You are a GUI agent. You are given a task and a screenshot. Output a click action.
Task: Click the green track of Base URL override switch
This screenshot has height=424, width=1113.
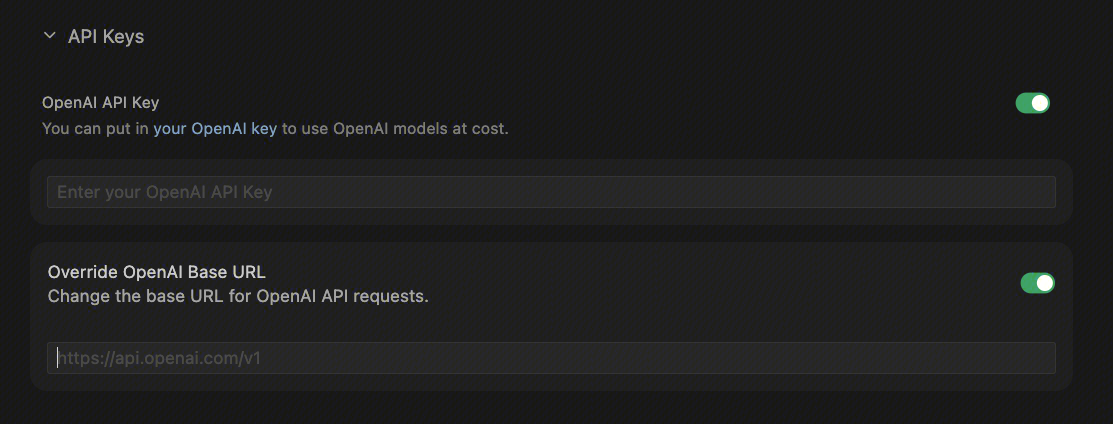point(1029,284)
